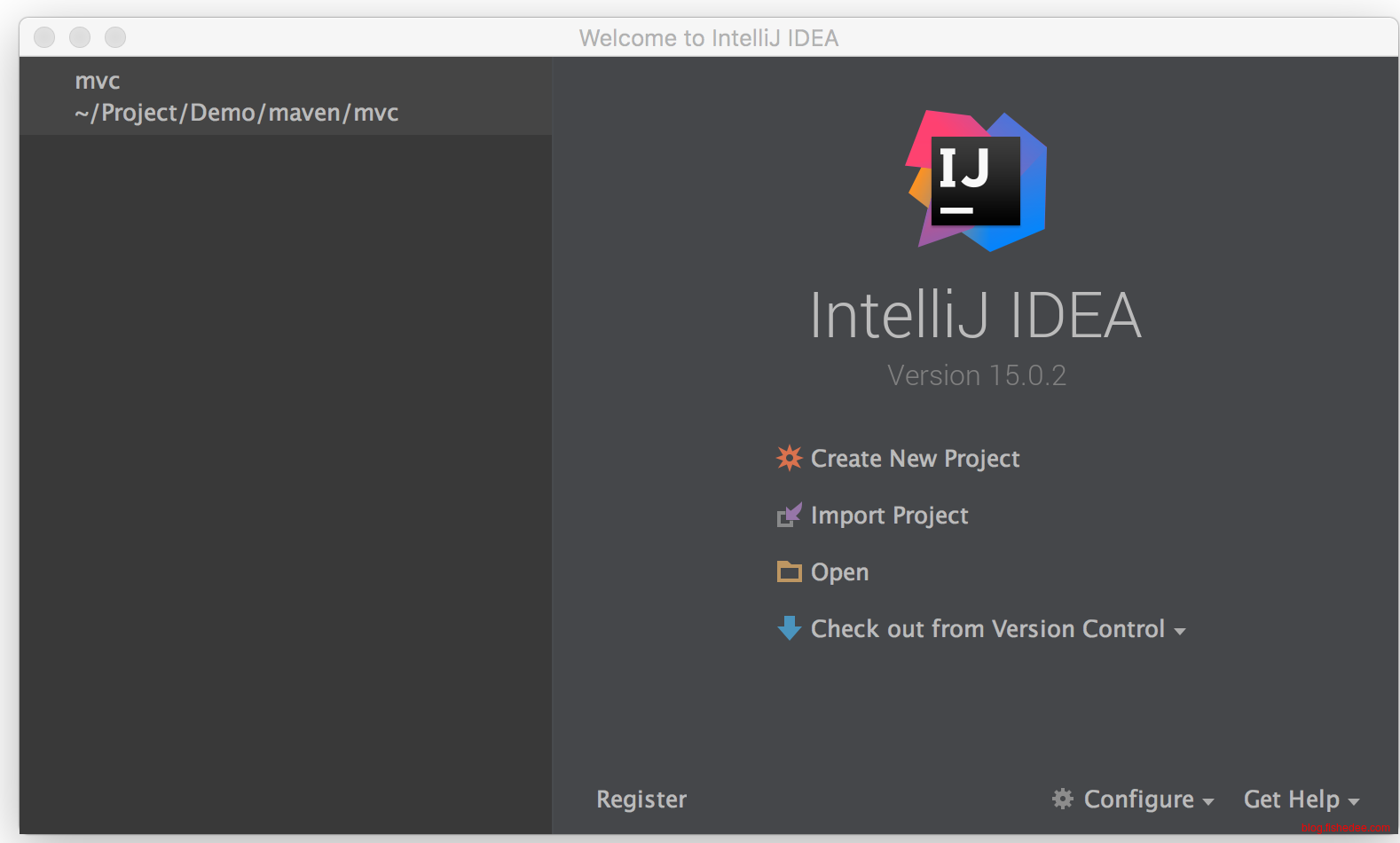This screenshot has height=843, width=1400.
Task: Click the Version 15.0.2 text
Action: (976, 375)
